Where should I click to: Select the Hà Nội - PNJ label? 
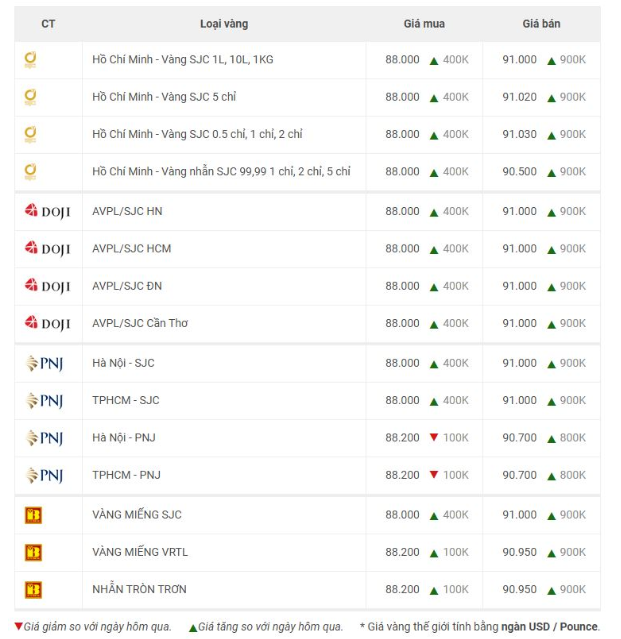tap(124, 438)
